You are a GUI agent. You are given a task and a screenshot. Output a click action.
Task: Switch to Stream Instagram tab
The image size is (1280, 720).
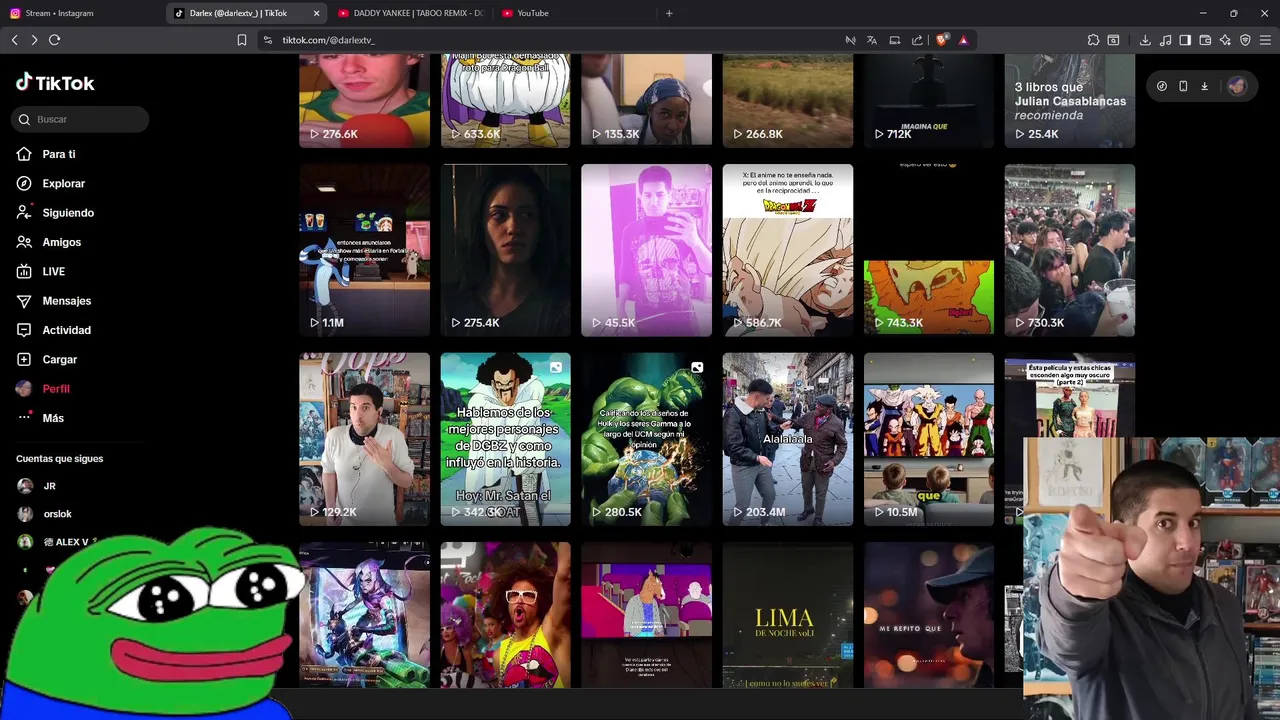click(x=80, y=13)
